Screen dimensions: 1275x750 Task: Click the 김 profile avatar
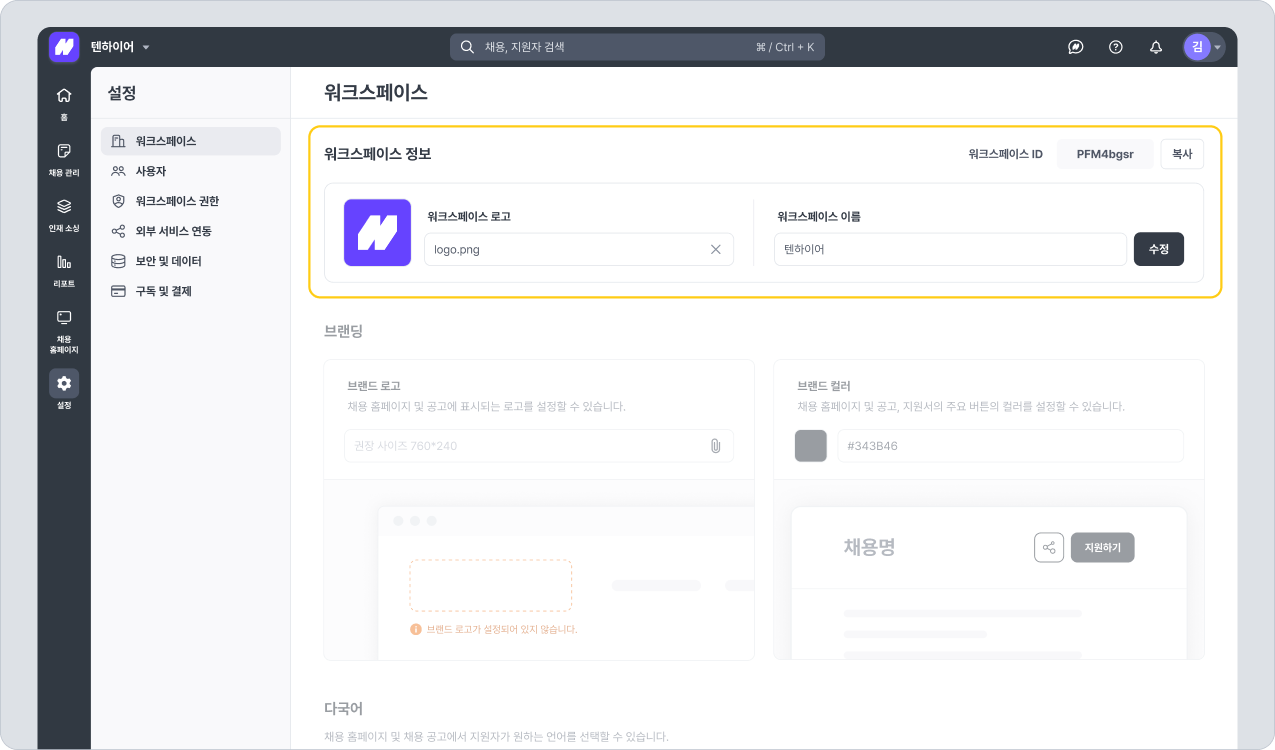1197,47
